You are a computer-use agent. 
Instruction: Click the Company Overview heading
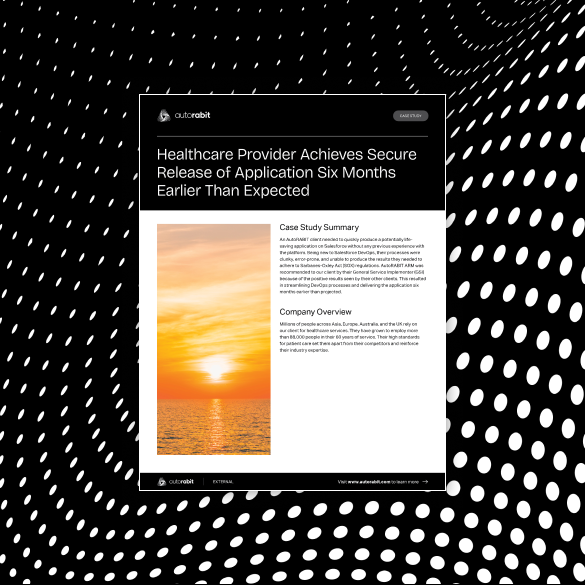(315, 312)
